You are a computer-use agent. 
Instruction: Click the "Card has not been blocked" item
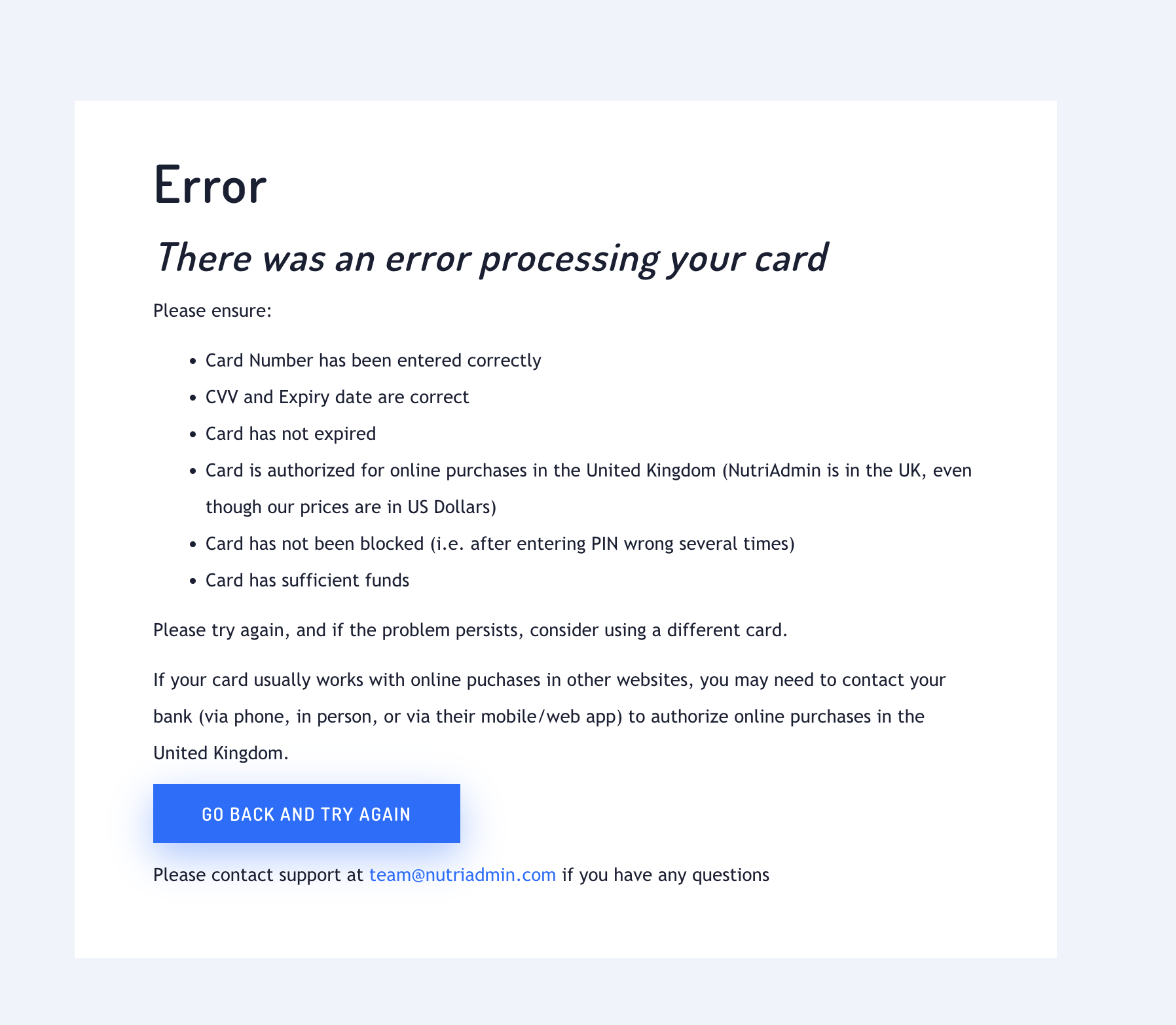click(500, 544)
